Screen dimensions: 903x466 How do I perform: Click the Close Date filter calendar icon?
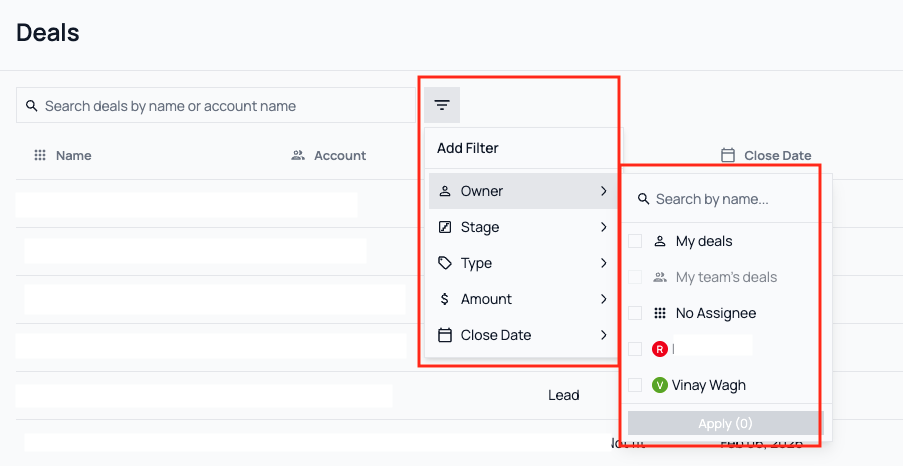tap(445, 335)
